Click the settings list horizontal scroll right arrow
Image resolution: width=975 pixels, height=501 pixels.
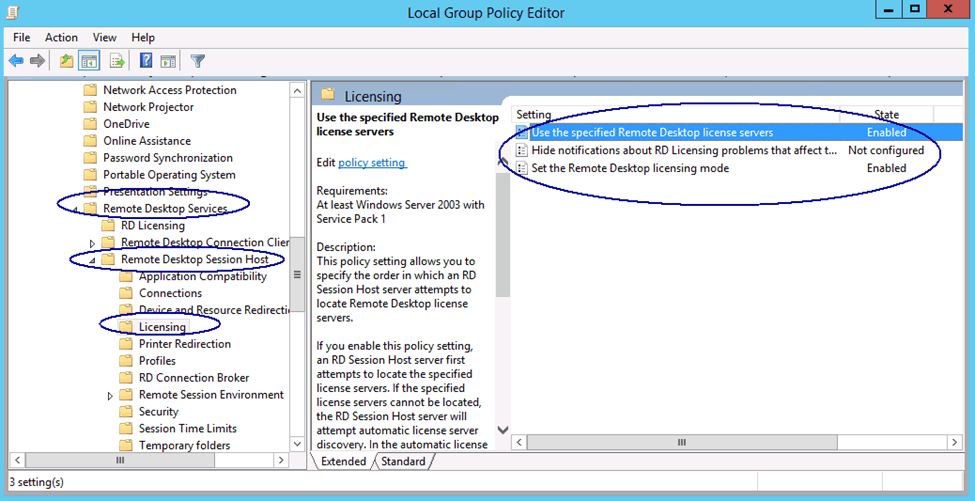point(954,442)
